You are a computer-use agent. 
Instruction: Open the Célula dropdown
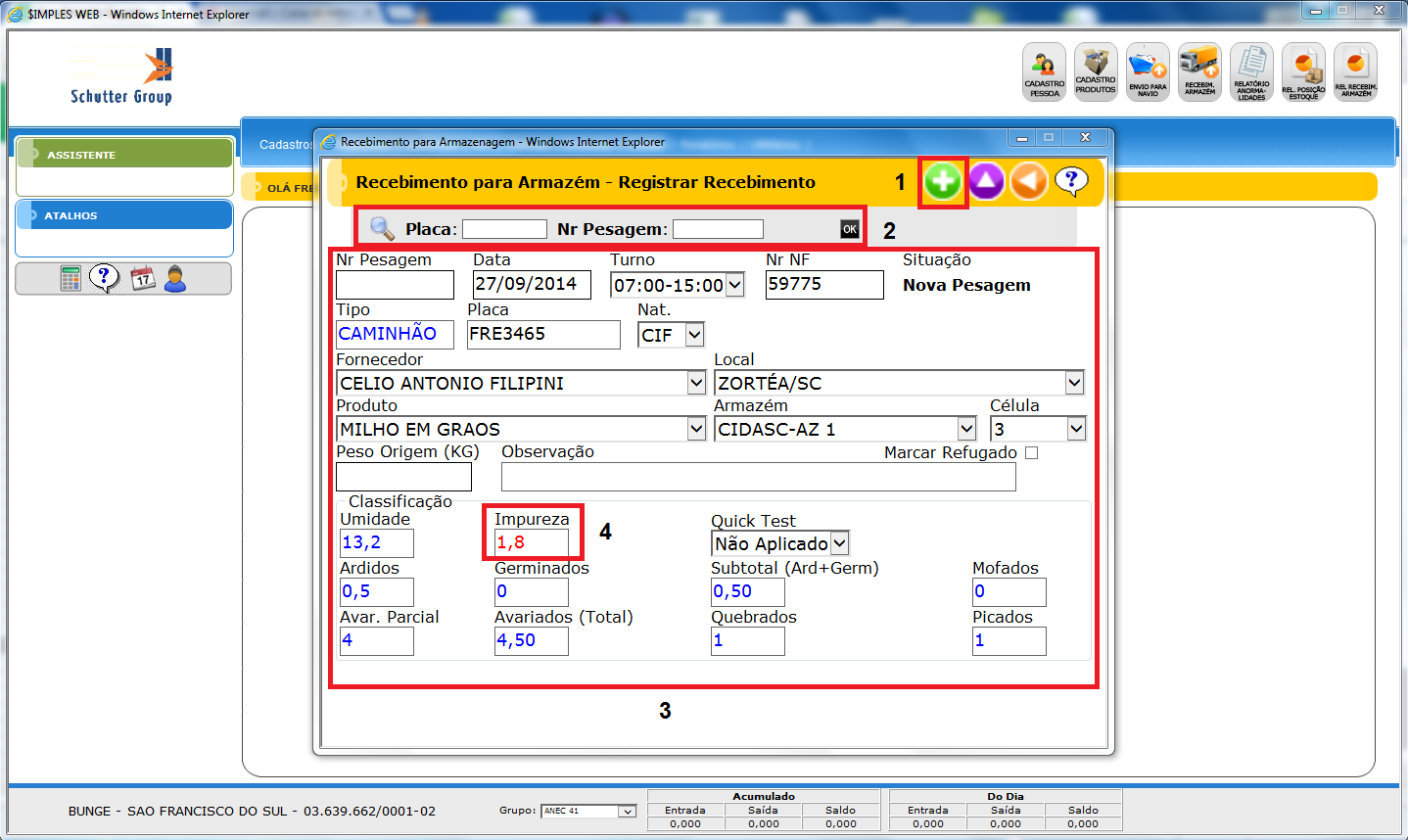click(x=1076, y=429)
